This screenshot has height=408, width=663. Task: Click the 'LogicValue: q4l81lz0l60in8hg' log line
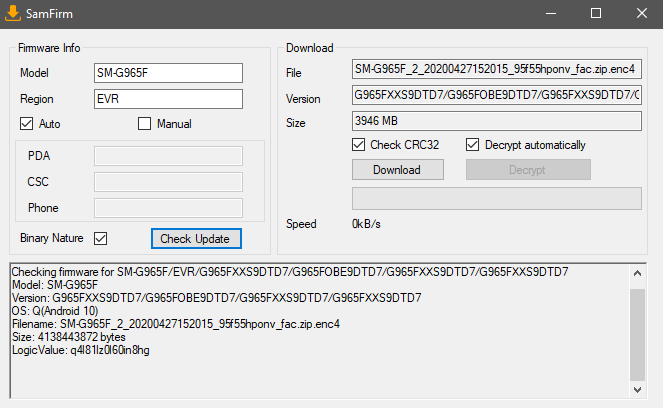[80, 350]
